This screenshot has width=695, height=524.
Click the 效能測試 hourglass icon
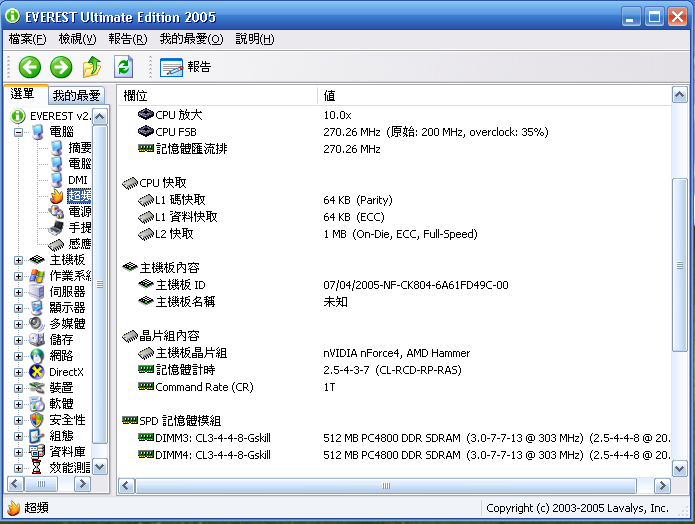[37, 468]
